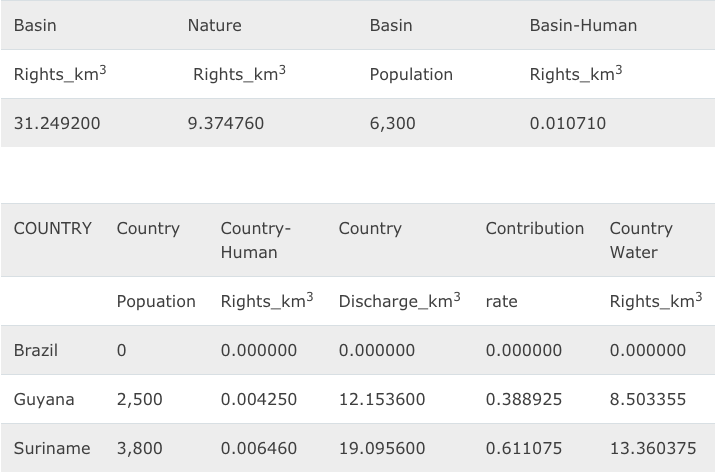Image resolution: width=715 pixels, height=474 pixels.
Task: Click the Nature header in top table
Action: click(214, 26)
